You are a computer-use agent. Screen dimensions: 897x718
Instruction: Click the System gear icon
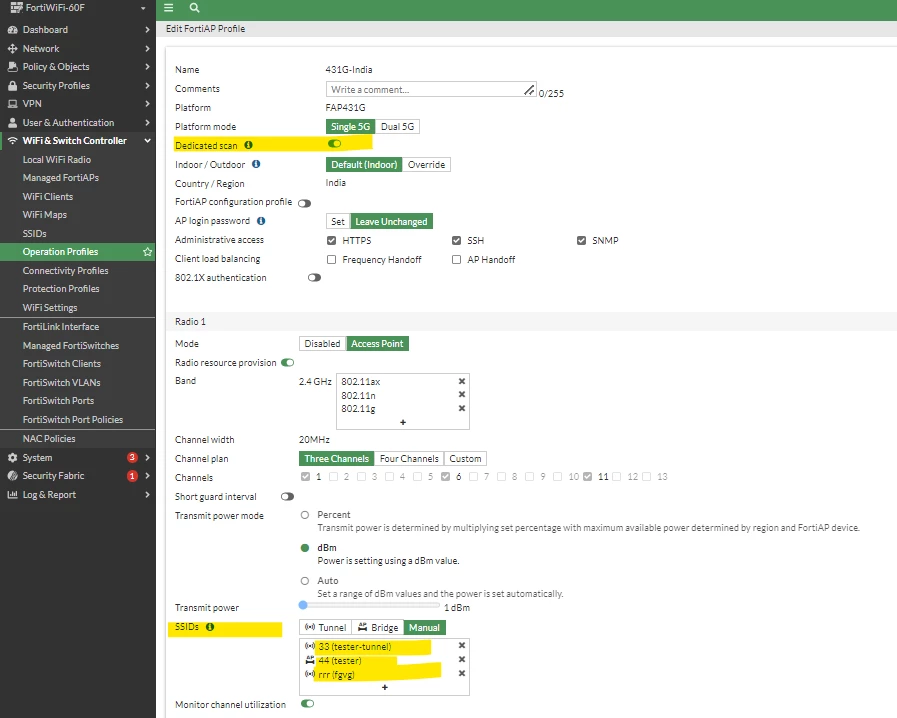13,458
